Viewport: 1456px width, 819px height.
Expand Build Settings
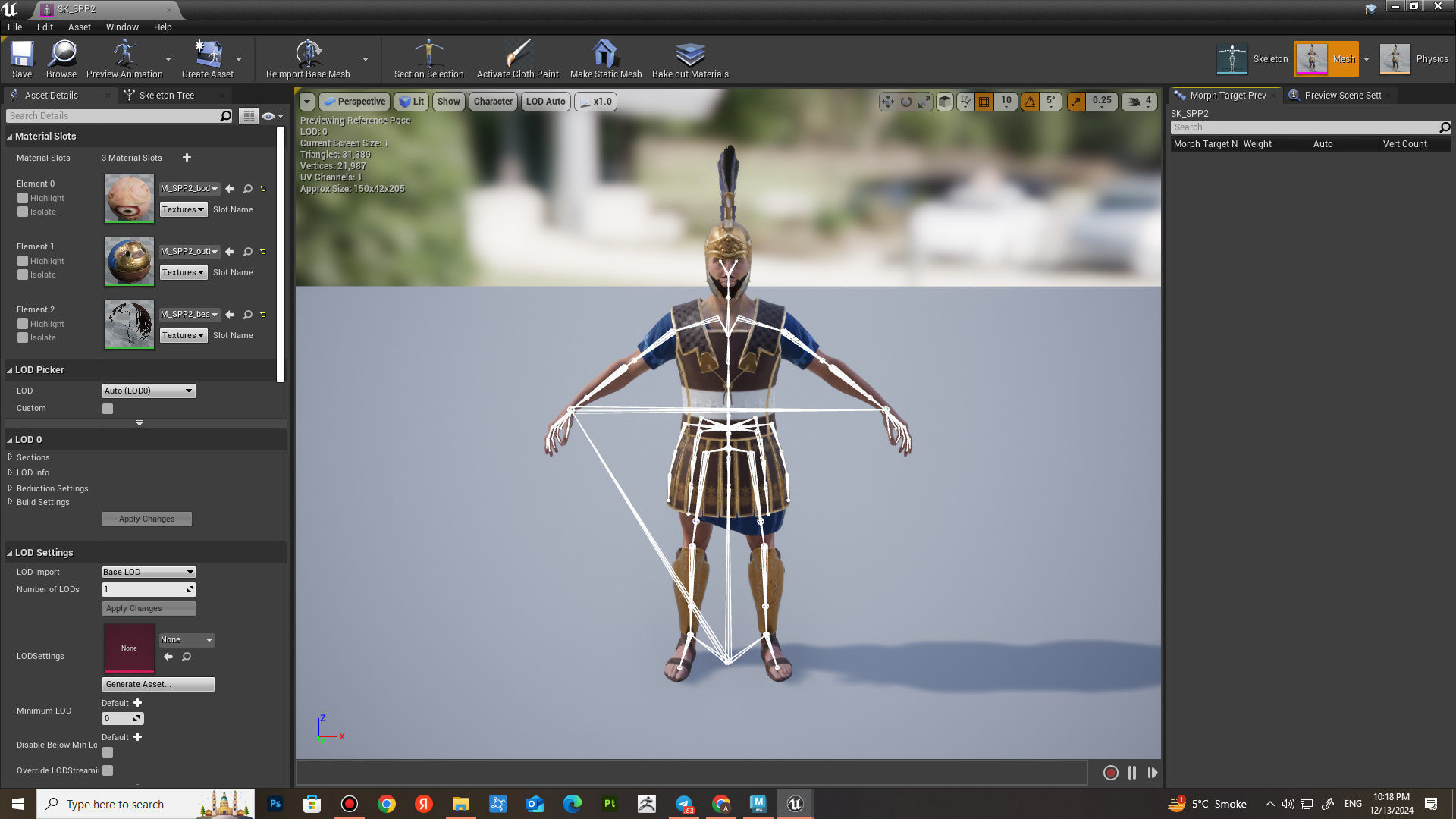click(x=11, y=502)
